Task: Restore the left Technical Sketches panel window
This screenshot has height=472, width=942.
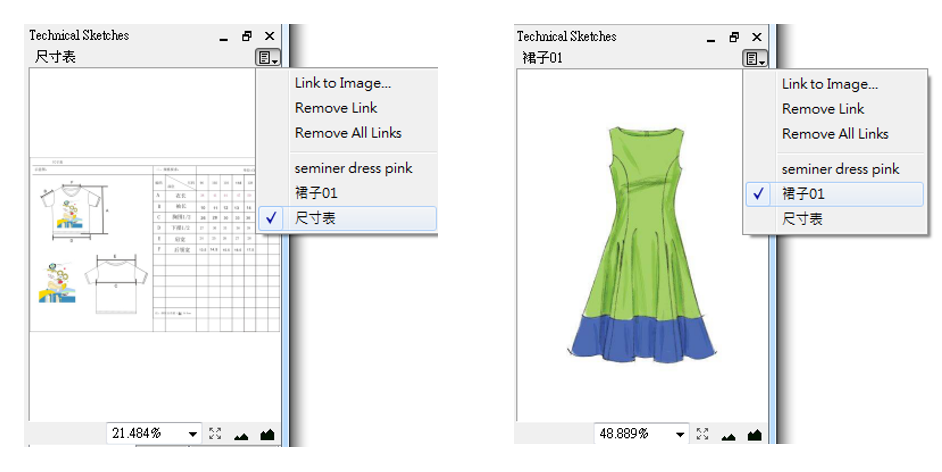Action: click(247, 36)
